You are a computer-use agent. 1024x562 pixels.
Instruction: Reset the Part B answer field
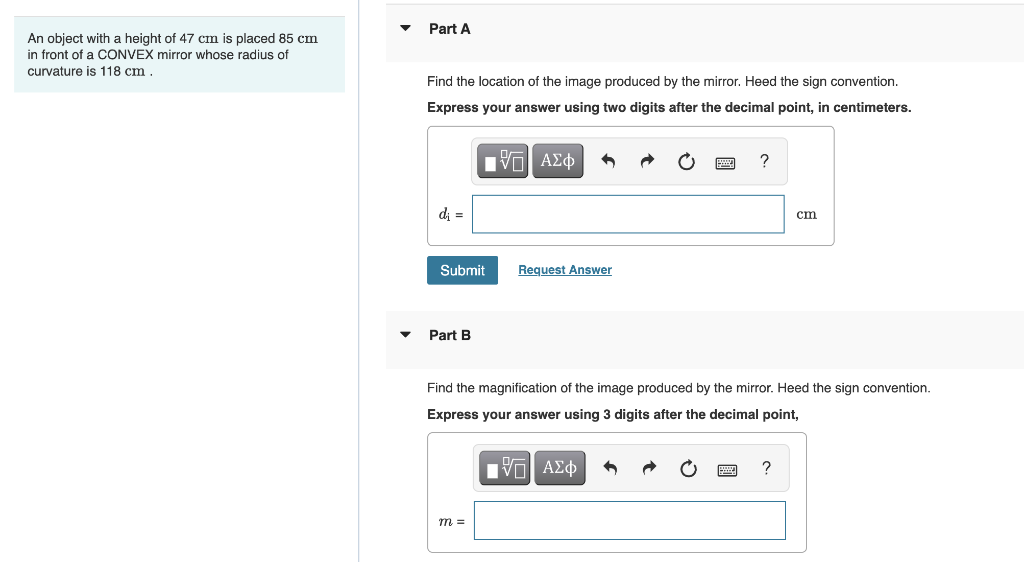pyautogui.click(x=688, y=469)
